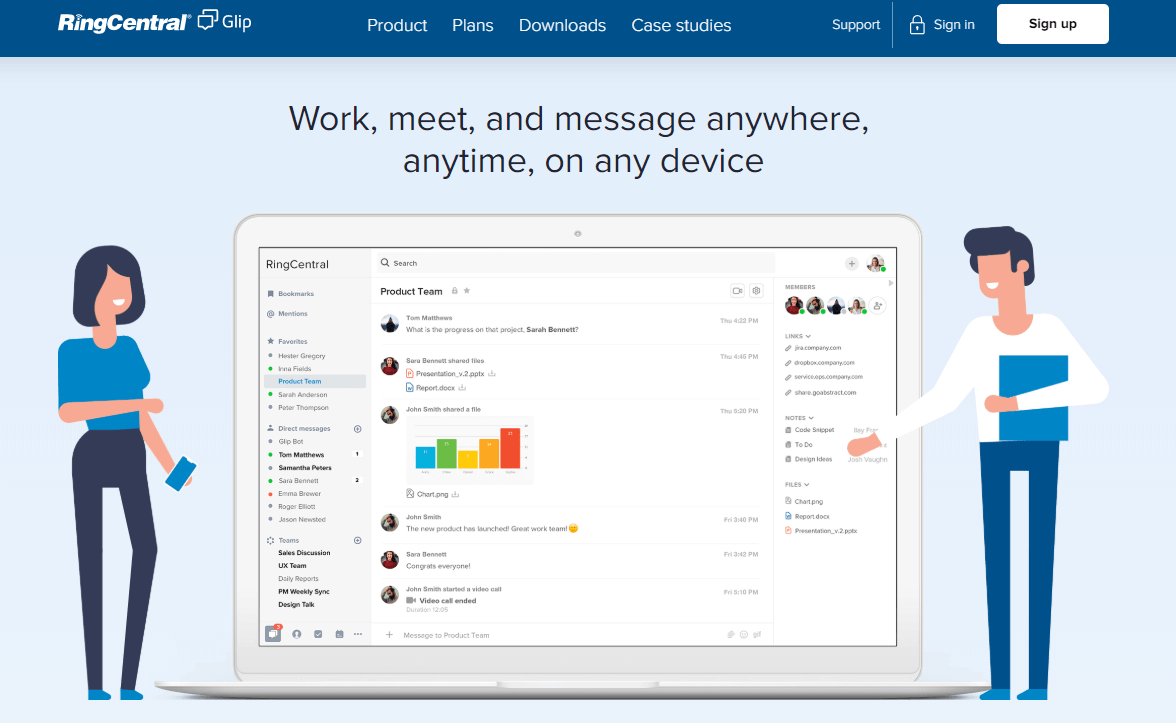Click the plus icon beside Direct messages
This screenshot has width=1176, height=723.
pyautogui.click(x=358, y=428)
